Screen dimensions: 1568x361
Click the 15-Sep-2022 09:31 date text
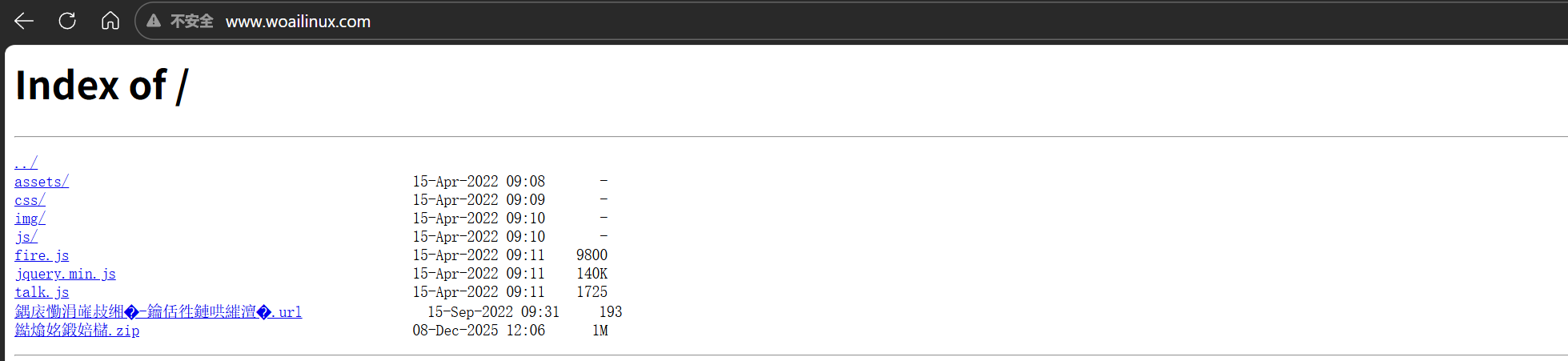493,311
